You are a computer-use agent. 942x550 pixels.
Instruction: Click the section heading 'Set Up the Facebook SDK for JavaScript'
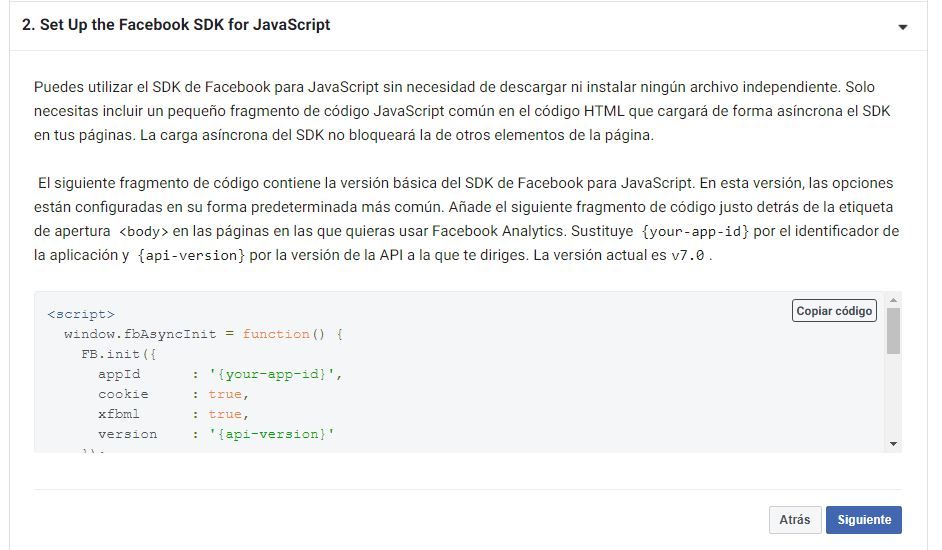click(176, 25)
